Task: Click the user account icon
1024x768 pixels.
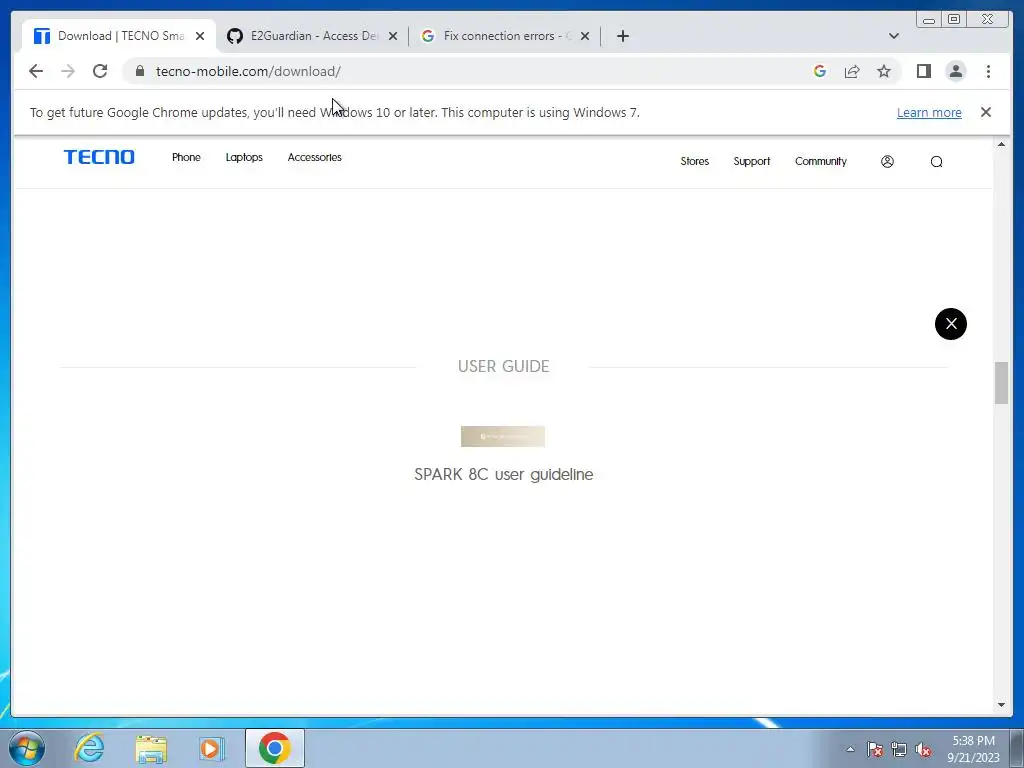Action: [887, 161]
